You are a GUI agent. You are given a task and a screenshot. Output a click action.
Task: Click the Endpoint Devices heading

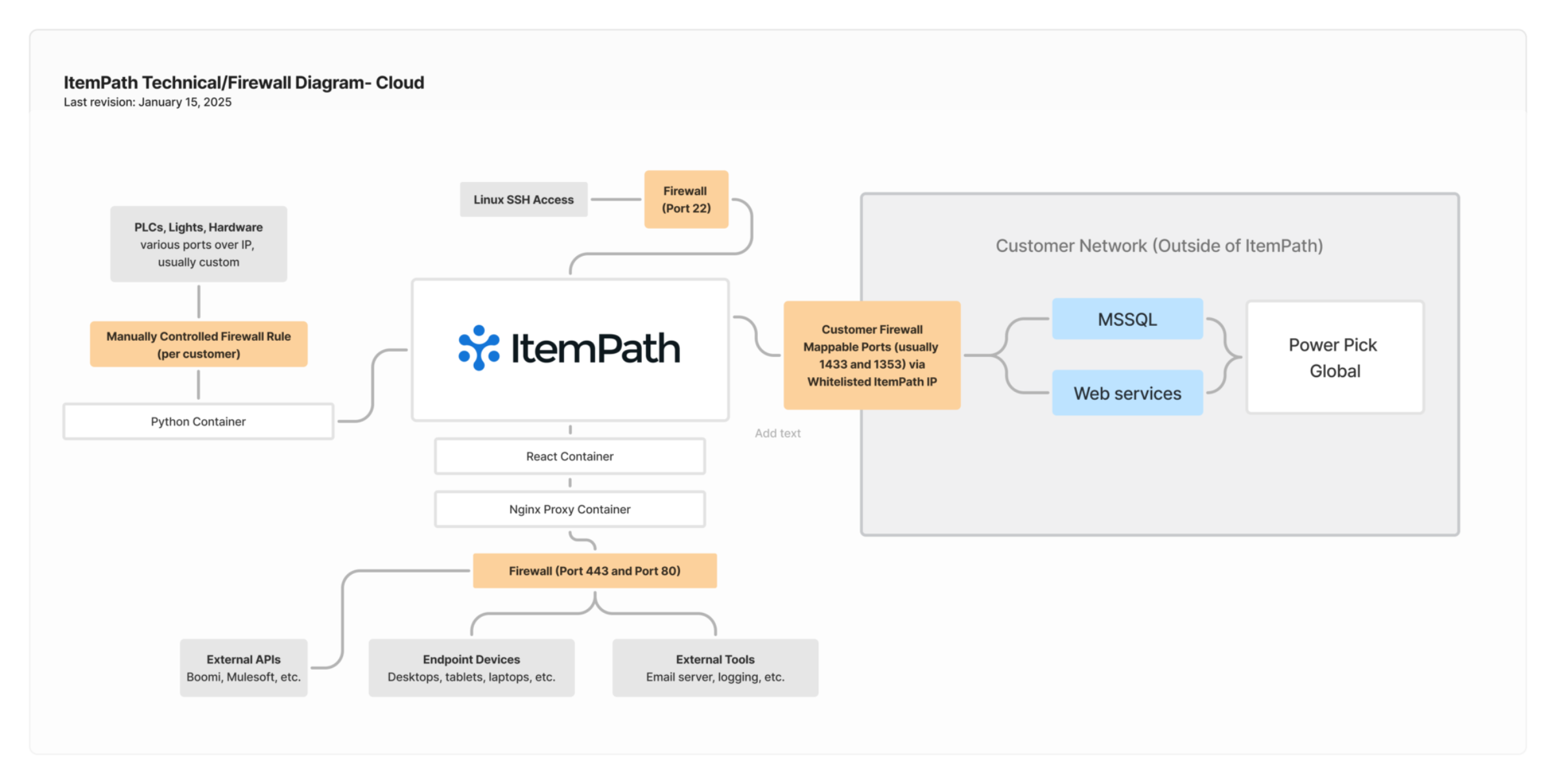(471, 660)
